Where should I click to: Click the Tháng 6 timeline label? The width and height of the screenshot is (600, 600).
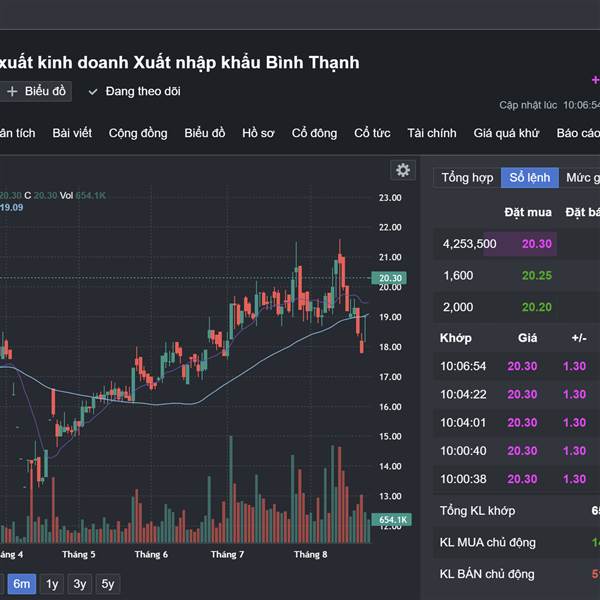[151, 554]
